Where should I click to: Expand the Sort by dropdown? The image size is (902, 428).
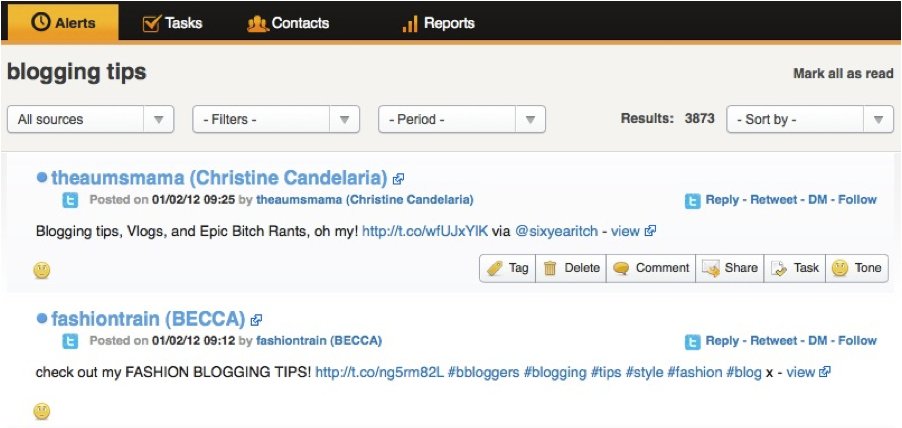pos(809,119)
